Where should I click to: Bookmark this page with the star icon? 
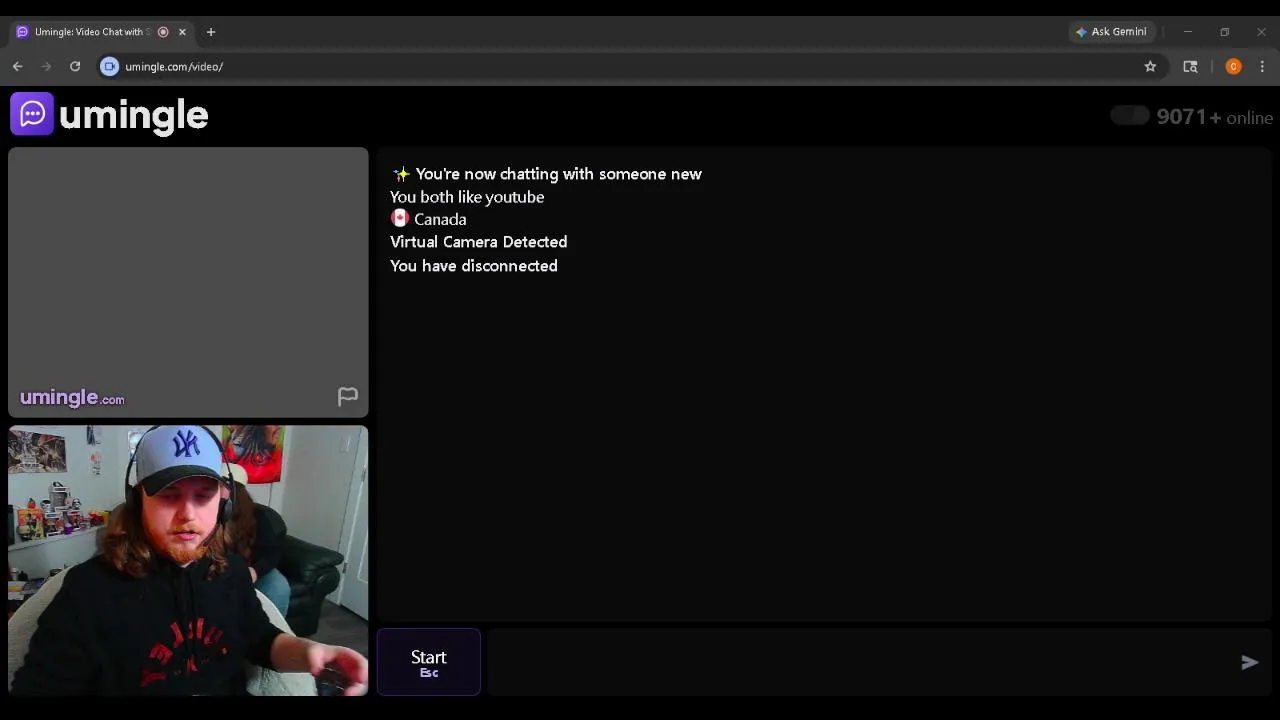1150,66
